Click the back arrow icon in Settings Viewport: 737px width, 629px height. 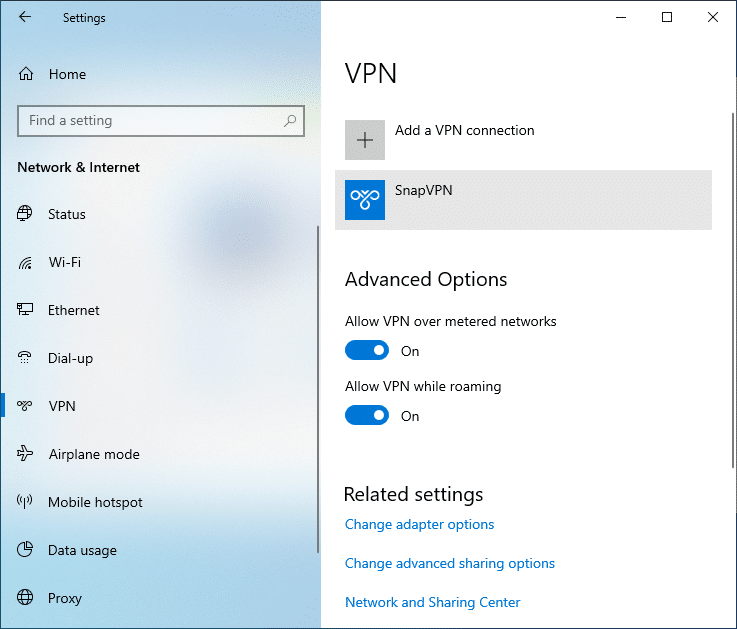pyautogui.click(x=25, y=17)
